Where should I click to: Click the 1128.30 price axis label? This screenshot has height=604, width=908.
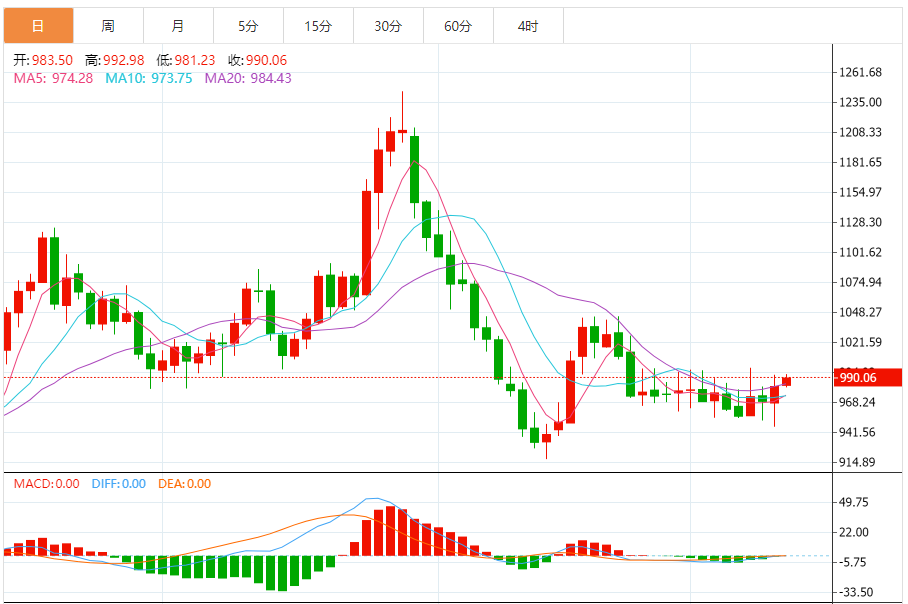pyautogui.click(x=861, y=222)
